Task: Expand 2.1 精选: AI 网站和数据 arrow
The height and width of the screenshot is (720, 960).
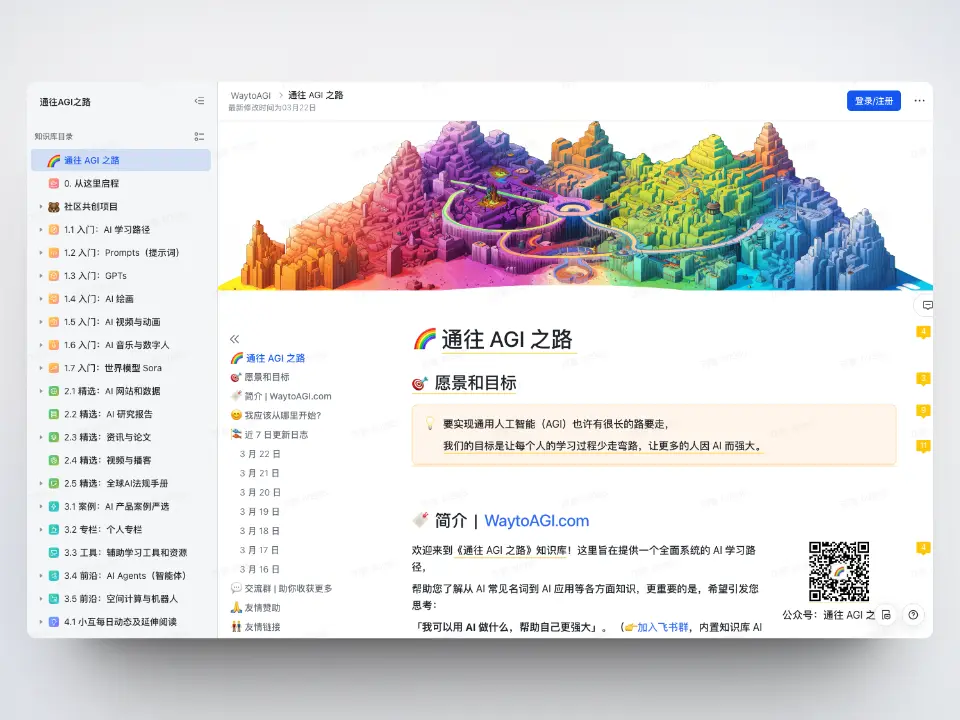Action: point(41,391)
